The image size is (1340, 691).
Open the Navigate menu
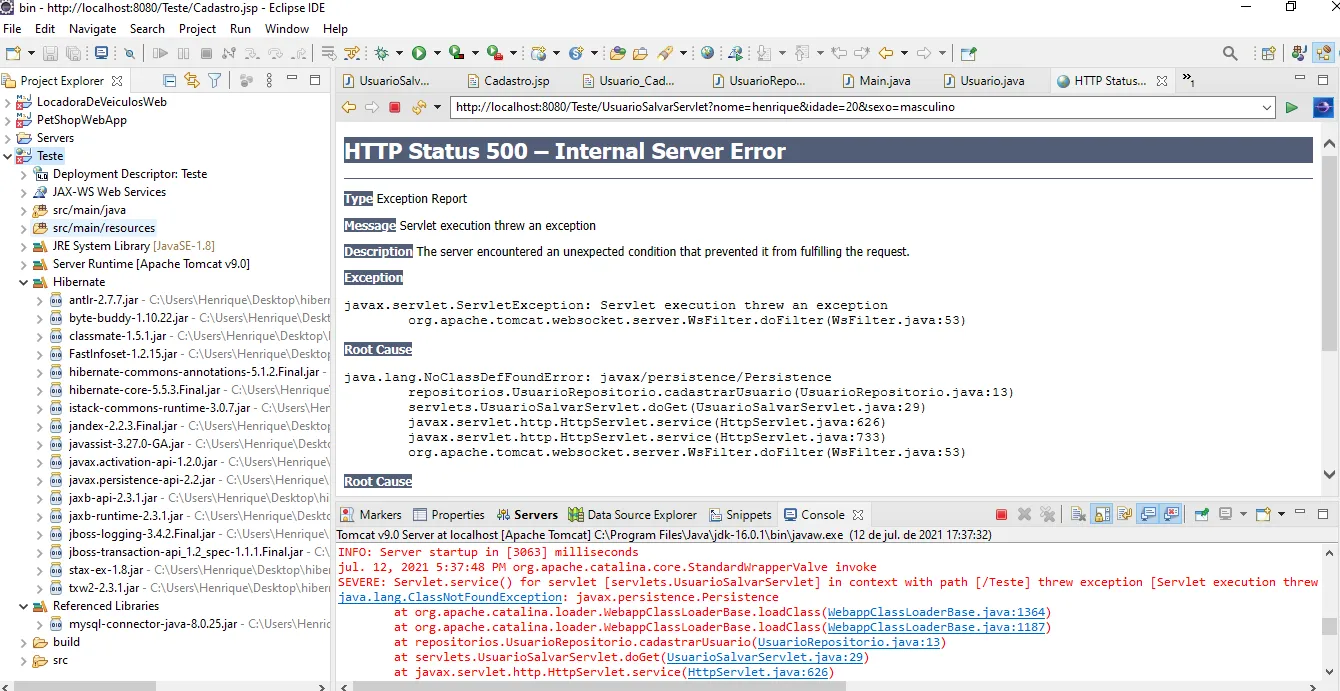[93, 29]
